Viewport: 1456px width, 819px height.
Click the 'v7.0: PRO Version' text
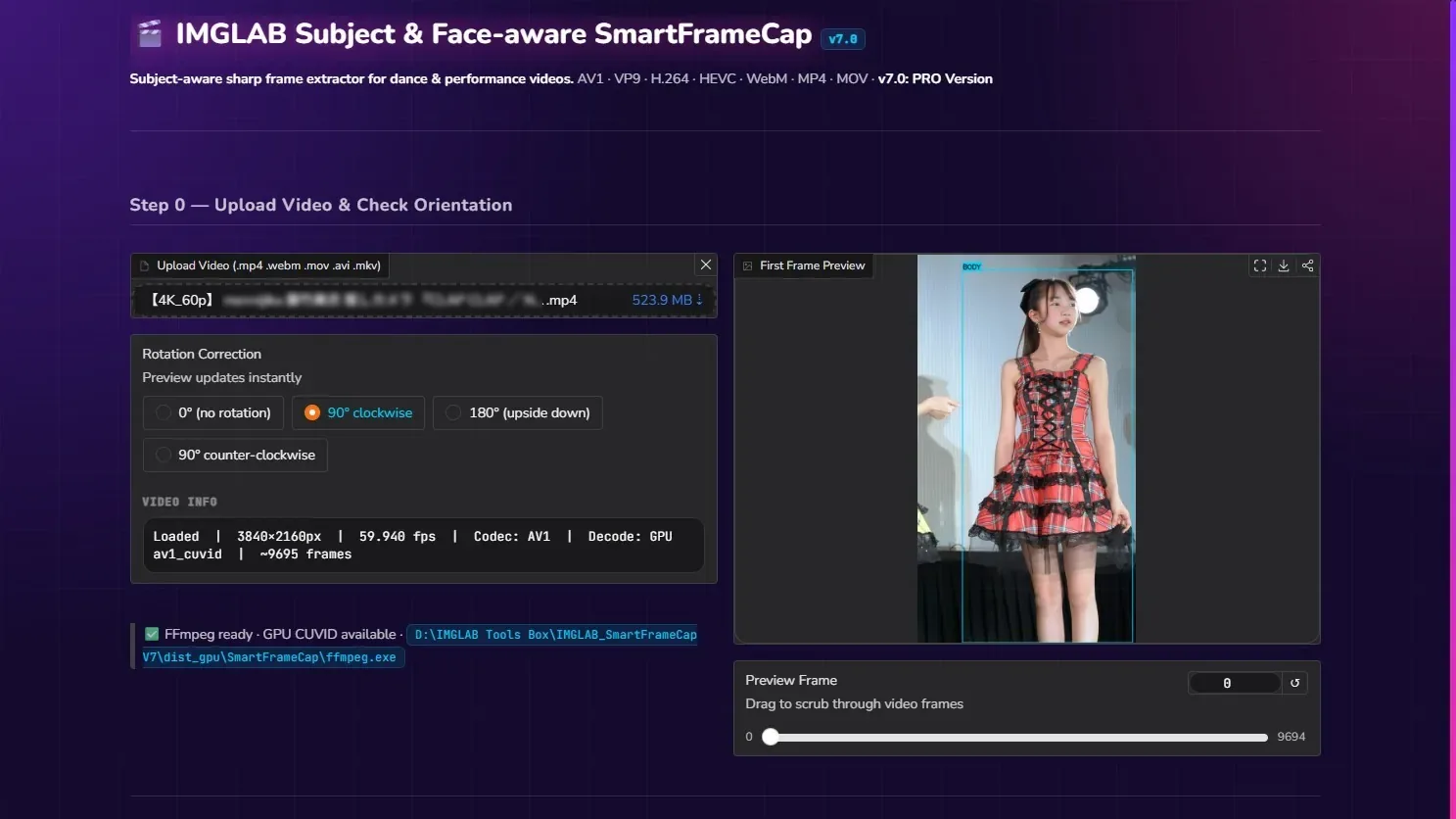(935, 78)
